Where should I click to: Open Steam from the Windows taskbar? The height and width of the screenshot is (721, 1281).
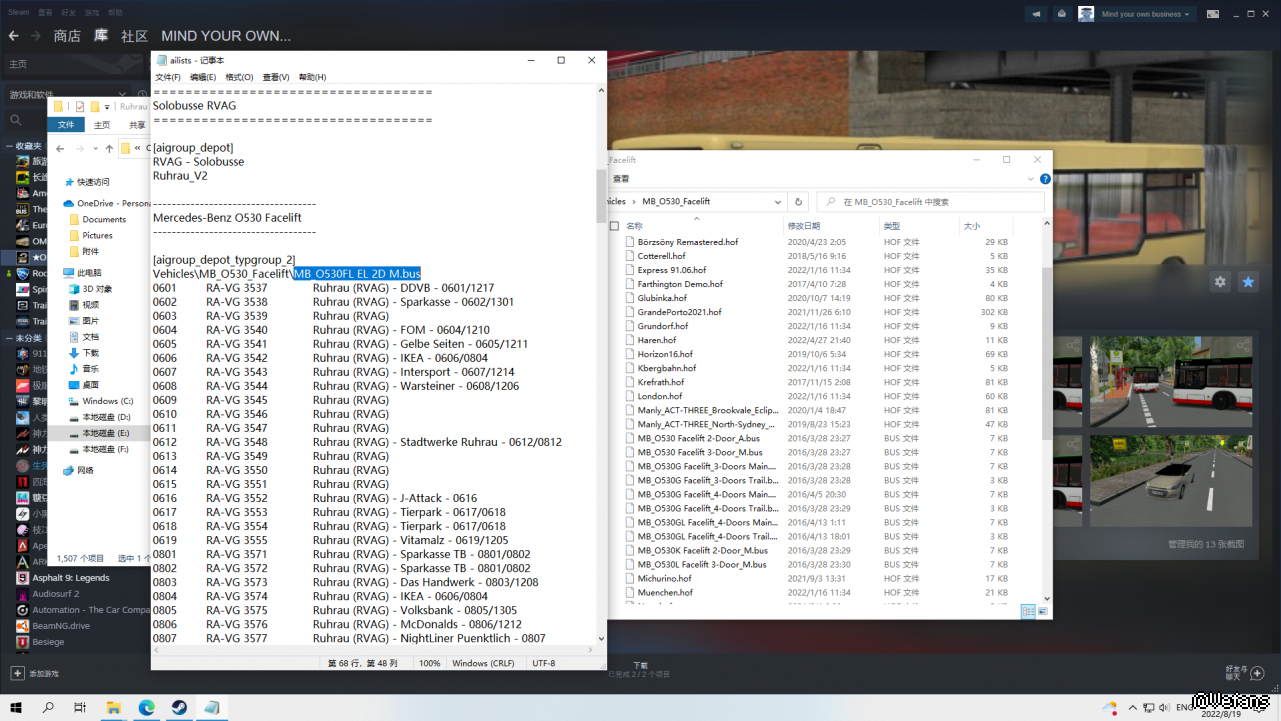(179, 707)
